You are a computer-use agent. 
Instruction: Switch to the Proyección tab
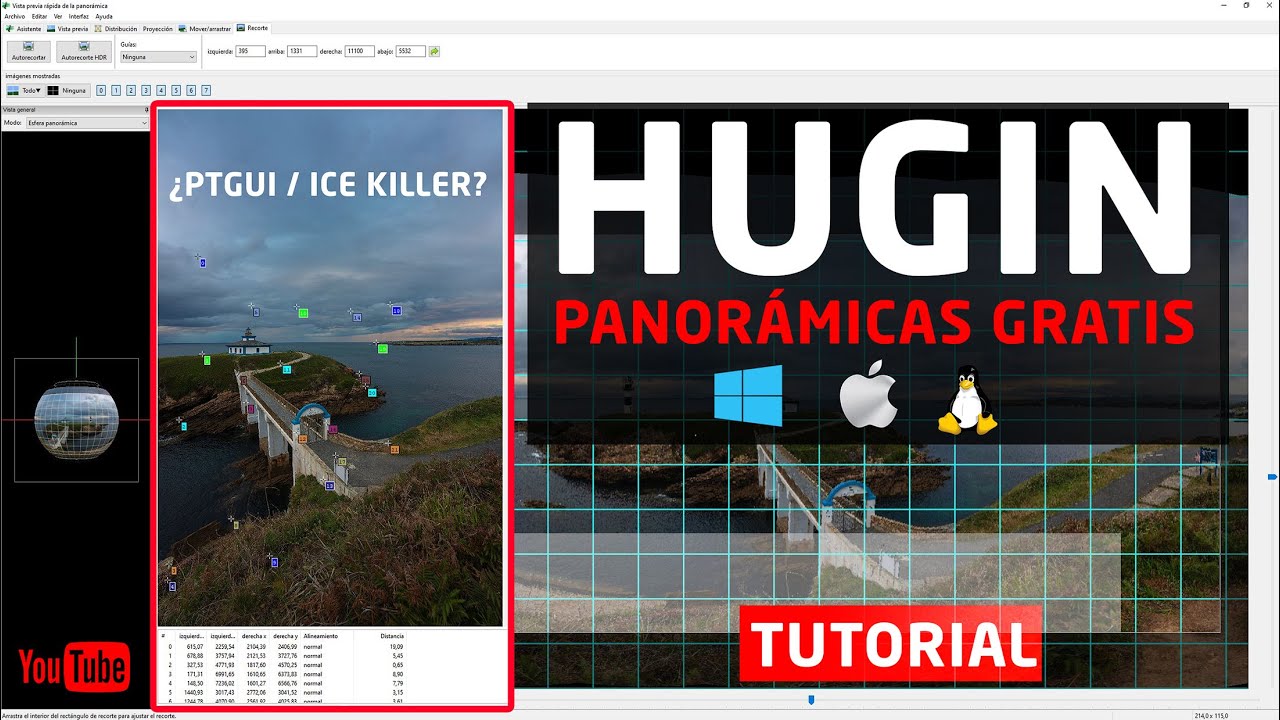[x=158, y=29]
